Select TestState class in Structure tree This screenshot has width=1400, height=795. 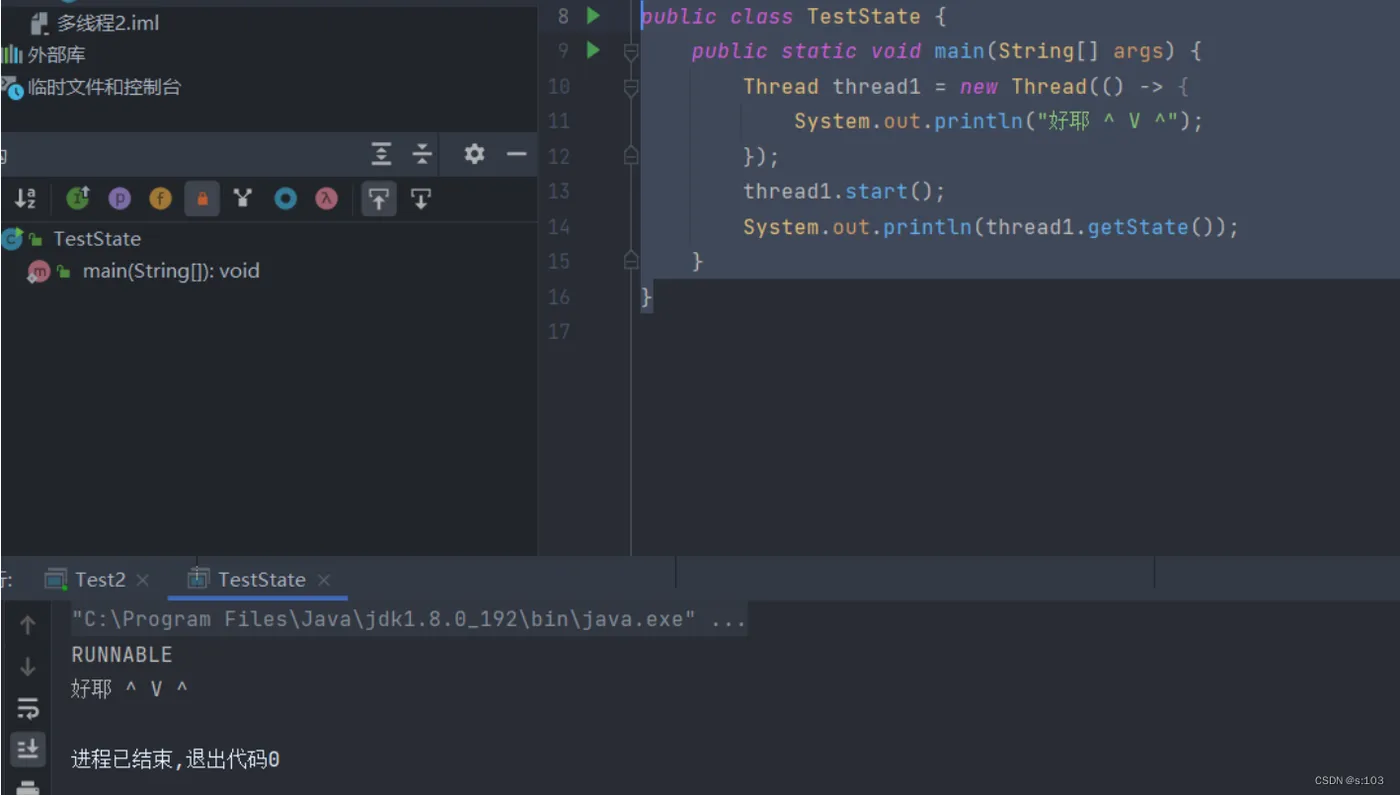click(97, 239)
